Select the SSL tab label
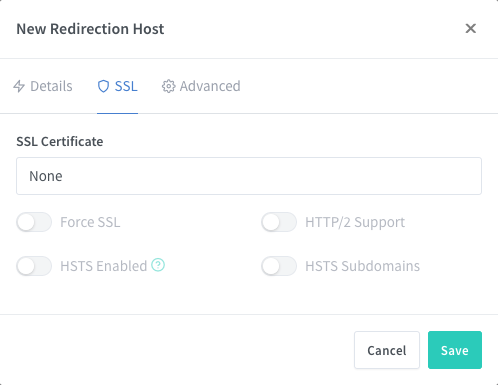 tap(126, 86)
